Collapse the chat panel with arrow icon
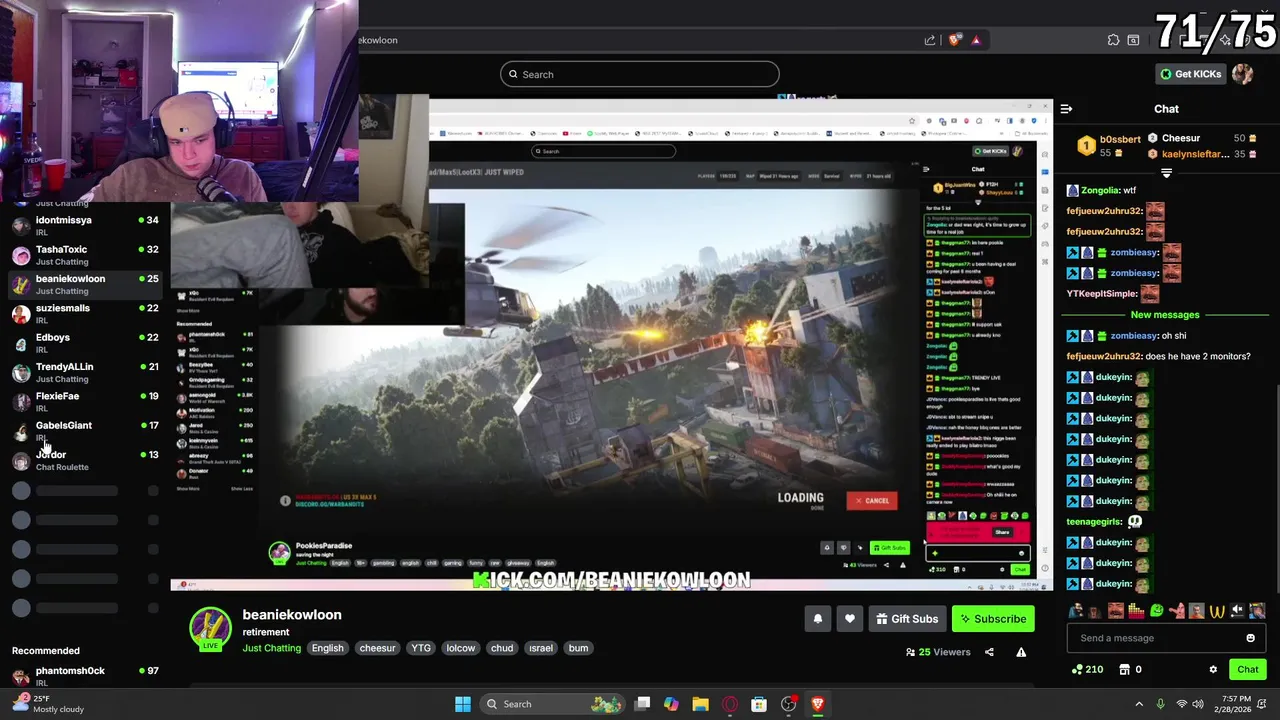Screen dimensions: 1280x720 (1066, 109)
